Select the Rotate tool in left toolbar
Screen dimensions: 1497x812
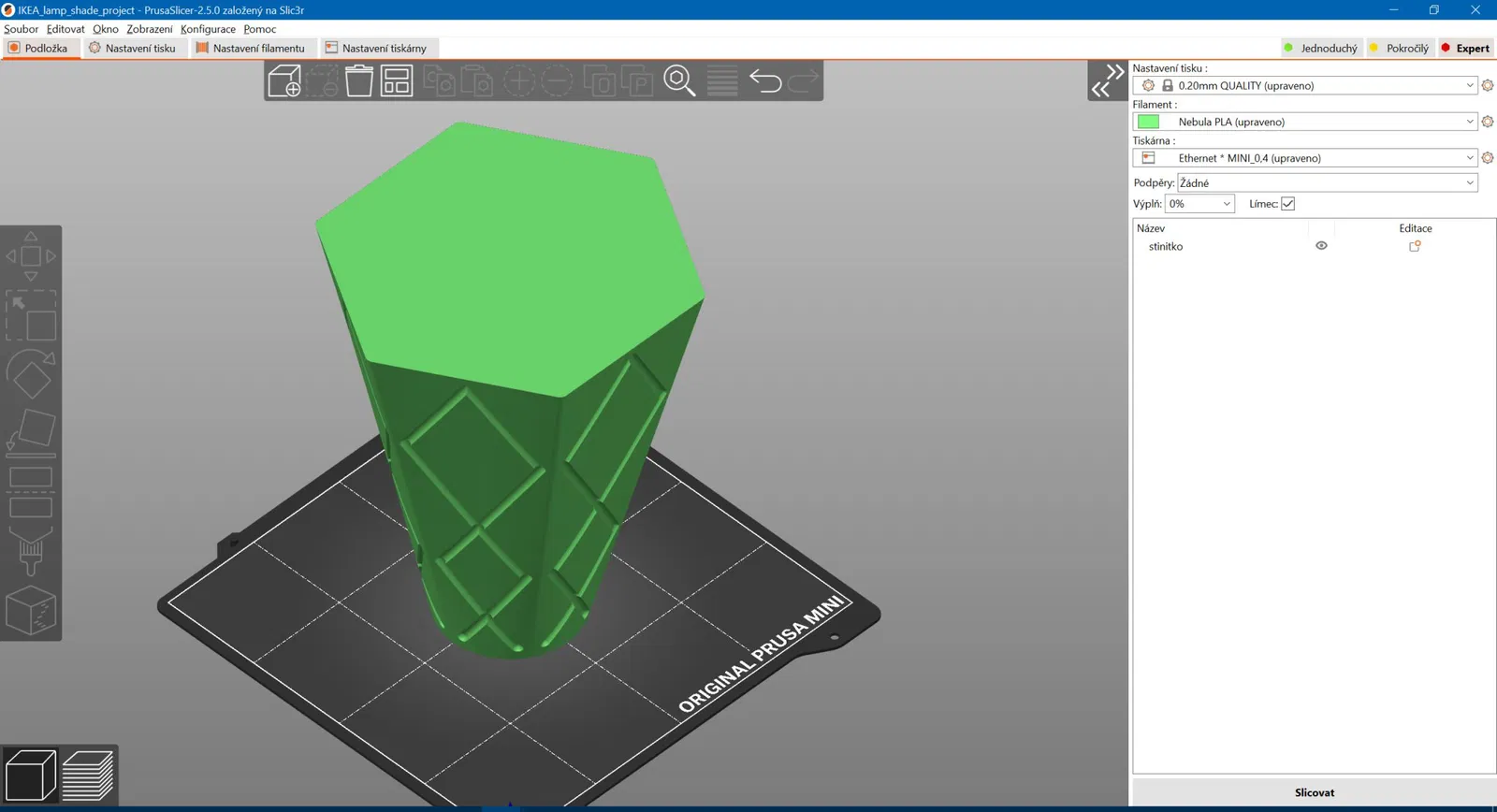coord(31,374)
